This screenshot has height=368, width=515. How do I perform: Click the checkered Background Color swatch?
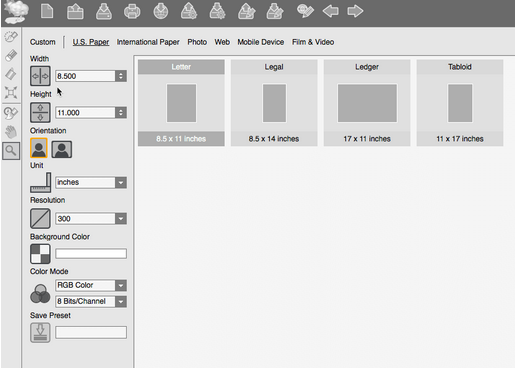pos(40,254)
